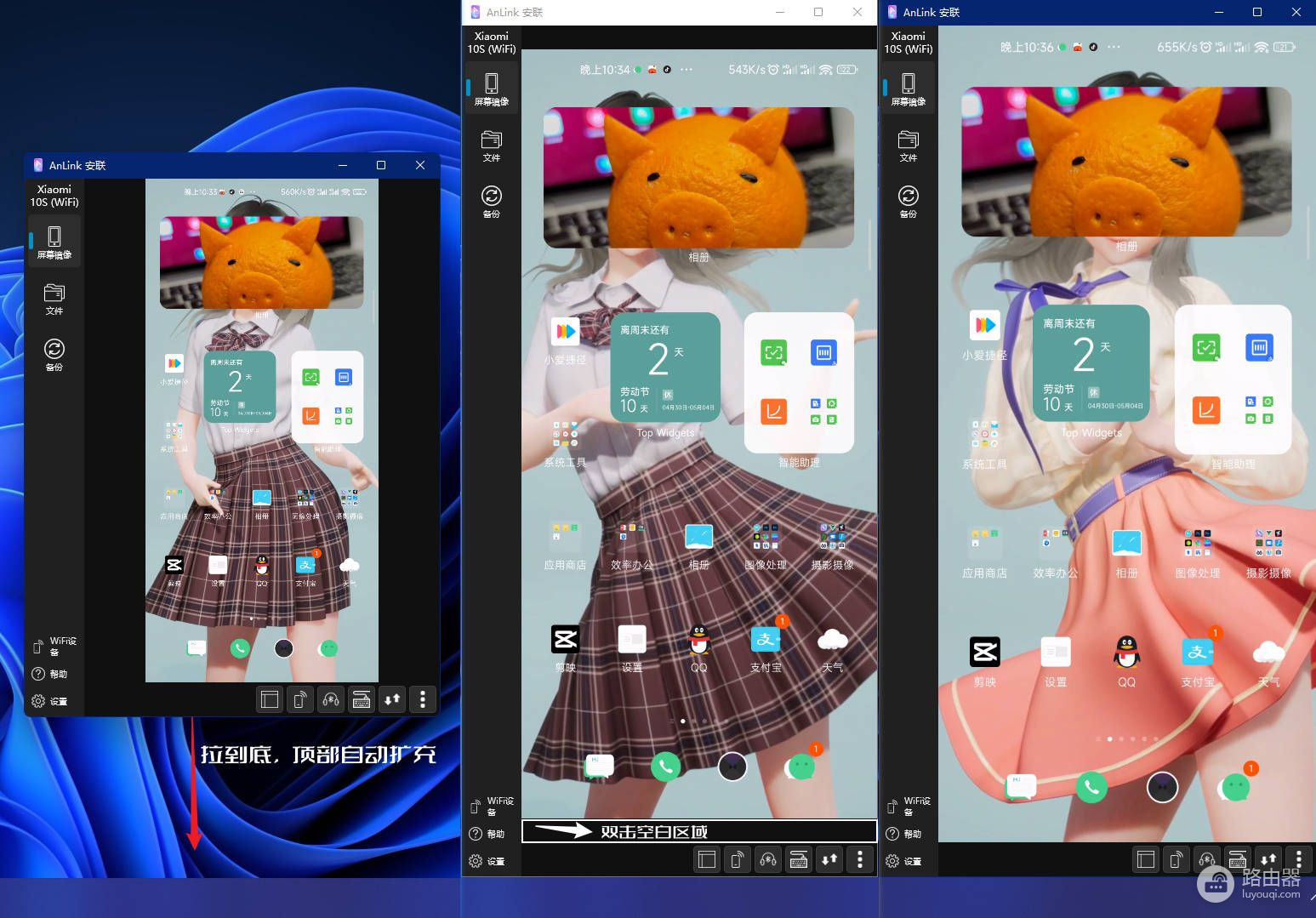The height and width of the screenshot is (918, 1316).
Task: Tap green phone dialer in middle phone dock
Action: click(x=665, y=767)
